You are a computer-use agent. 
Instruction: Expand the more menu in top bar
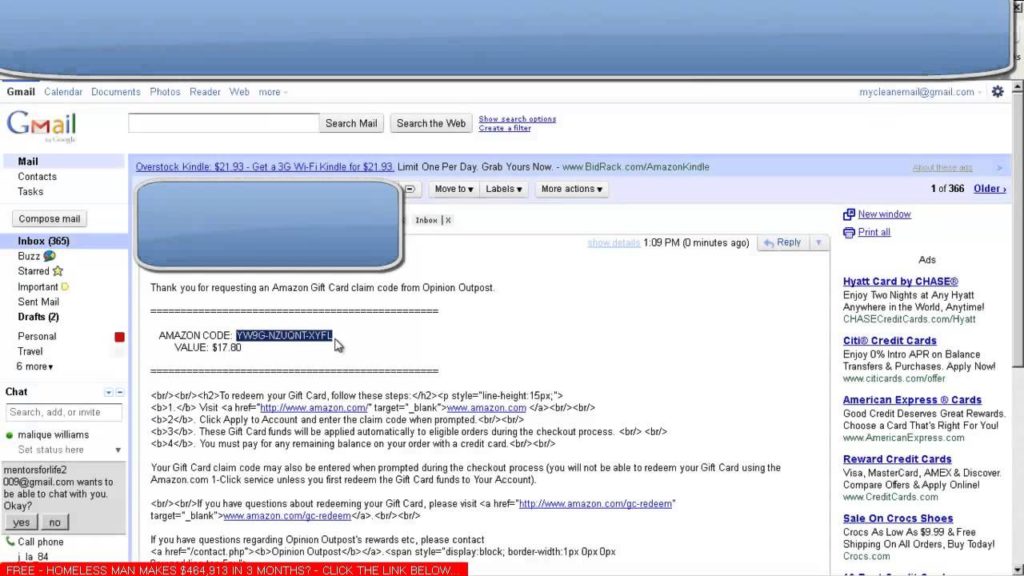pos(272,92)
